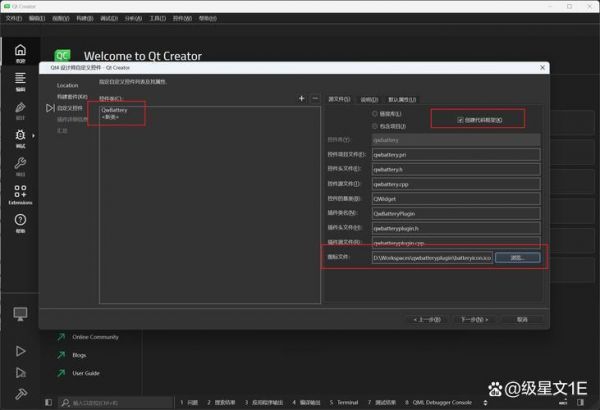600x410 pixels.
Task: Switch to Edit mode icon
Action: tap(20, 81)
